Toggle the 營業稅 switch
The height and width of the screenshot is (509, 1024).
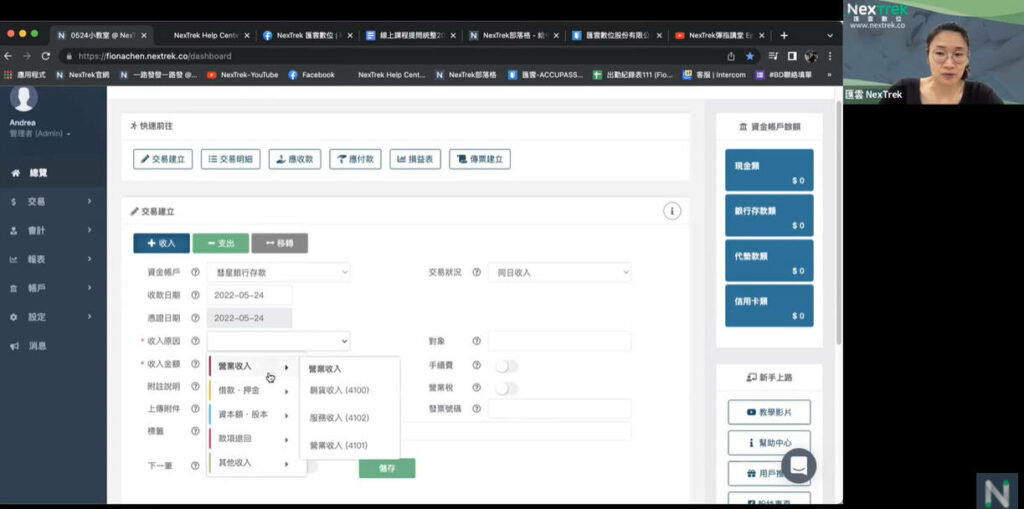(506, 389)
